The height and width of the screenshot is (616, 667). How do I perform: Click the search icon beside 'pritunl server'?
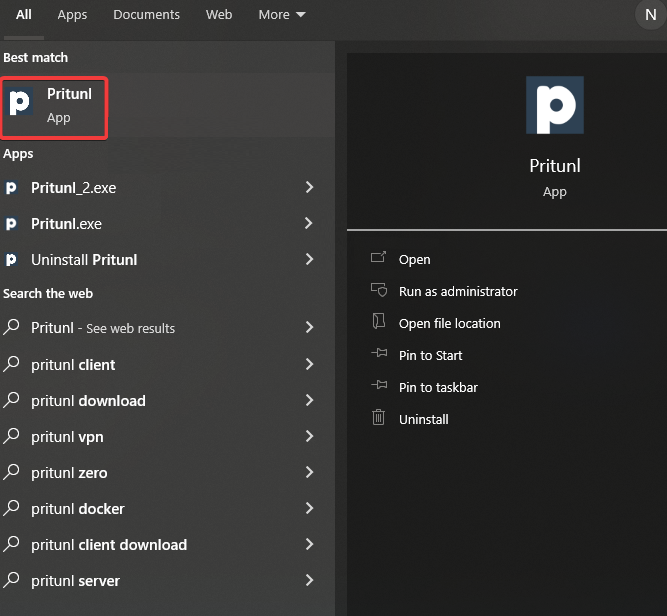click(11, 580)
